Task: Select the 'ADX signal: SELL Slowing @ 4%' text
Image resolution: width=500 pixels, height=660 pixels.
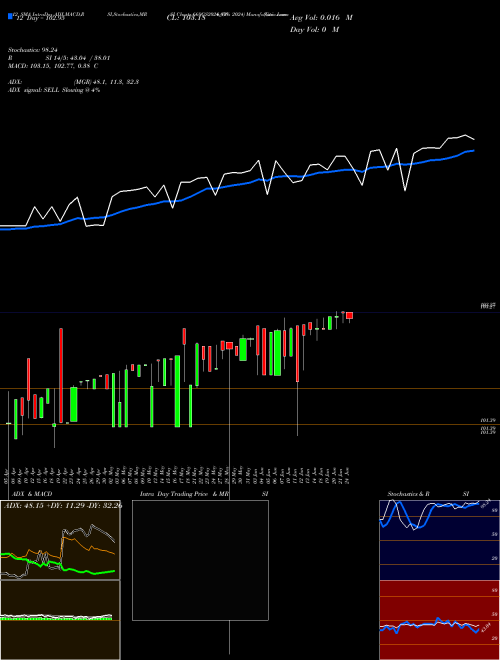Action: (x=54, y=90)
